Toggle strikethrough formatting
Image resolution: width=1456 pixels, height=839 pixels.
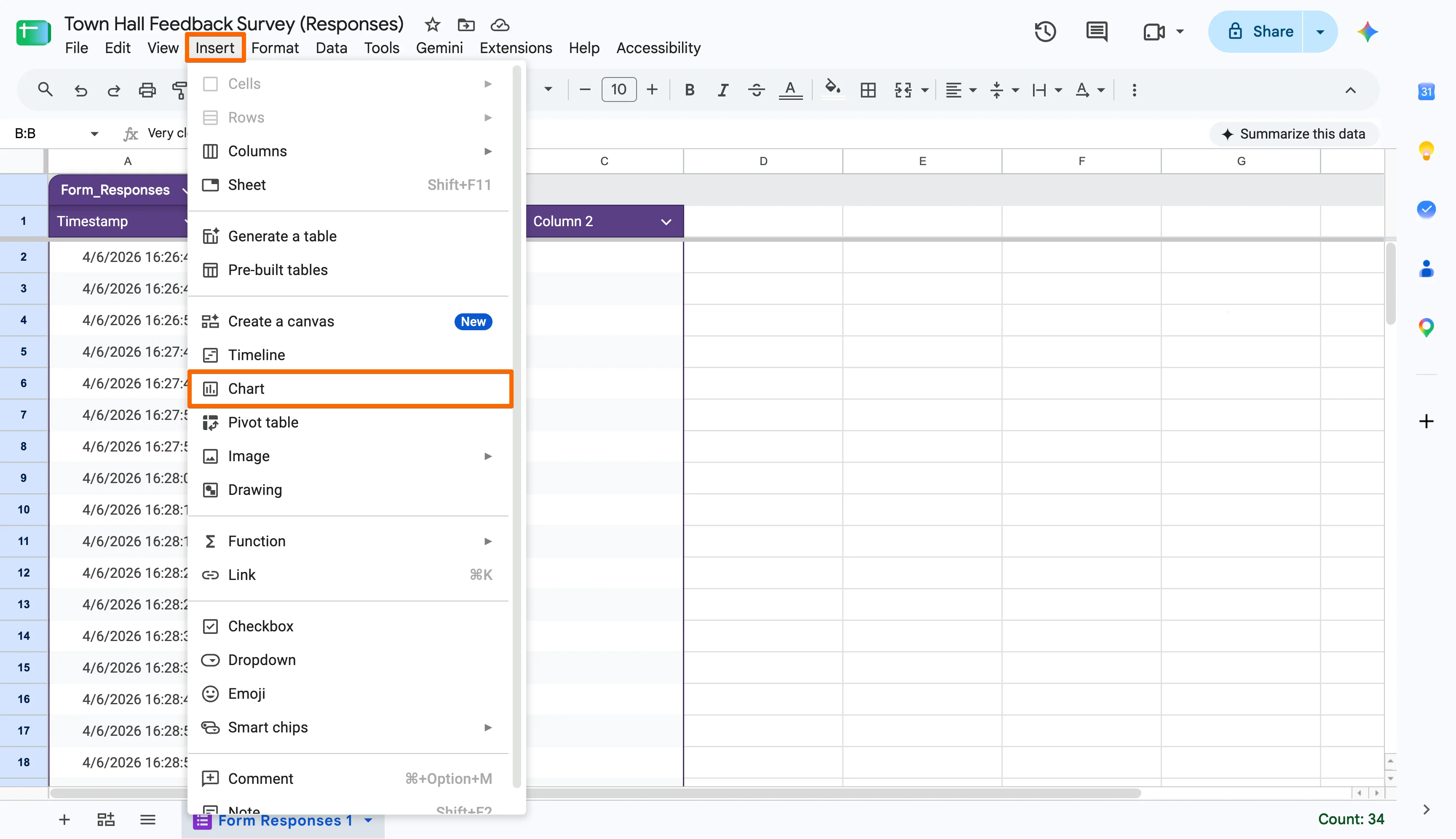click(x=756, y=90)
